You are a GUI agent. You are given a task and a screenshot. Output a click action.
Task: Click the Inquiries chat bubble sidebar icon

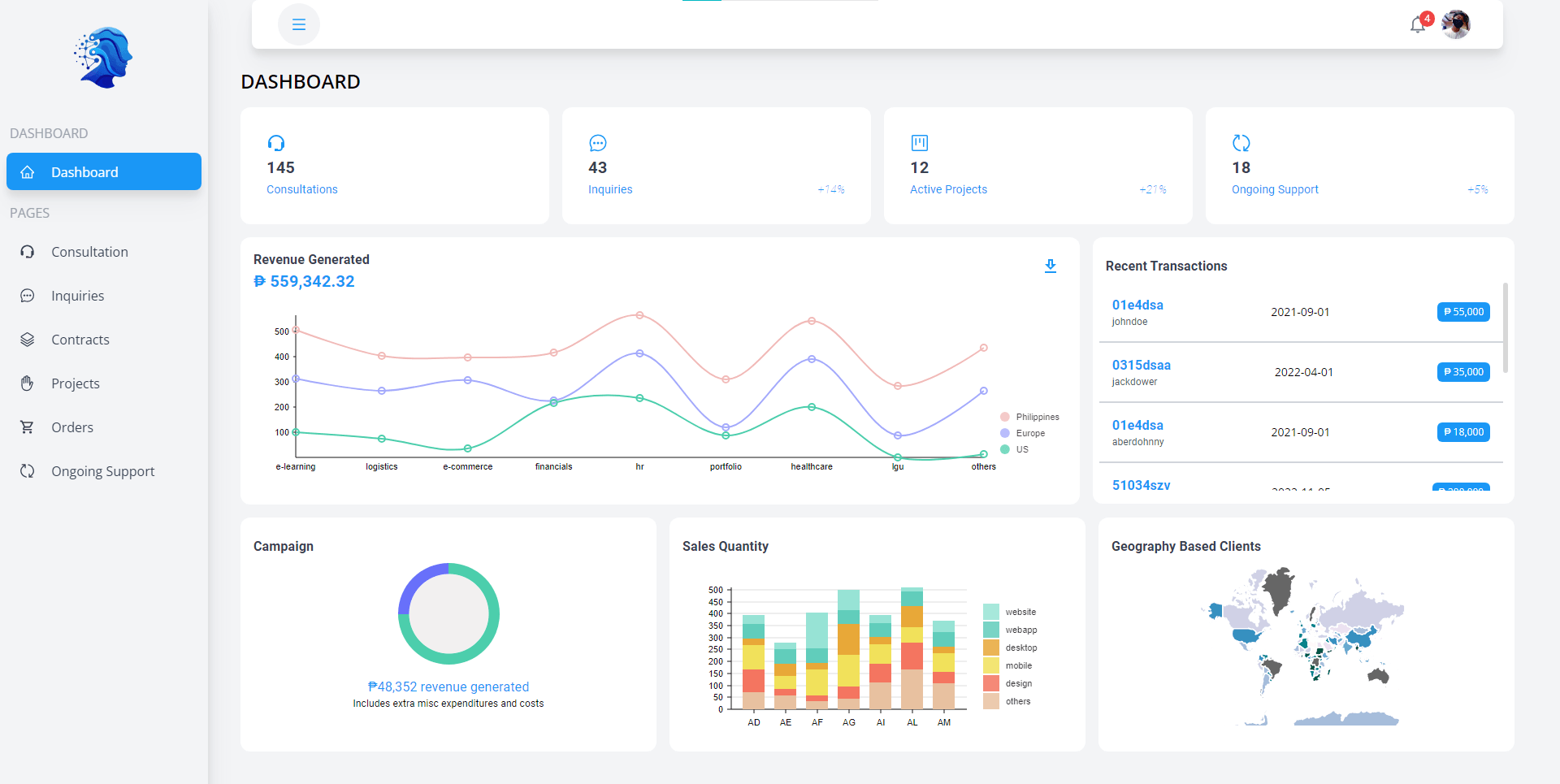[28, 296]
